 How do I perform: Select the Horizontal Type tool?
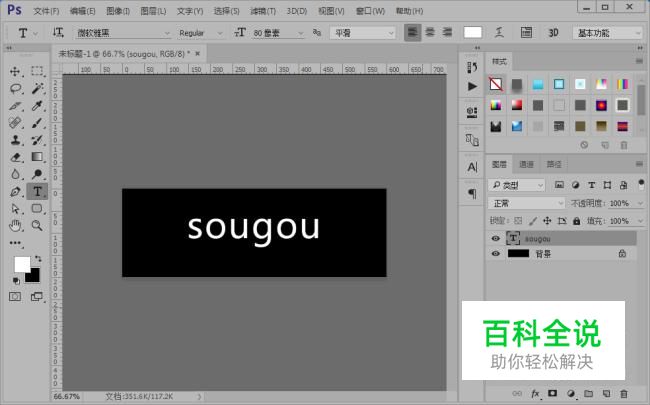pos(37,192)
